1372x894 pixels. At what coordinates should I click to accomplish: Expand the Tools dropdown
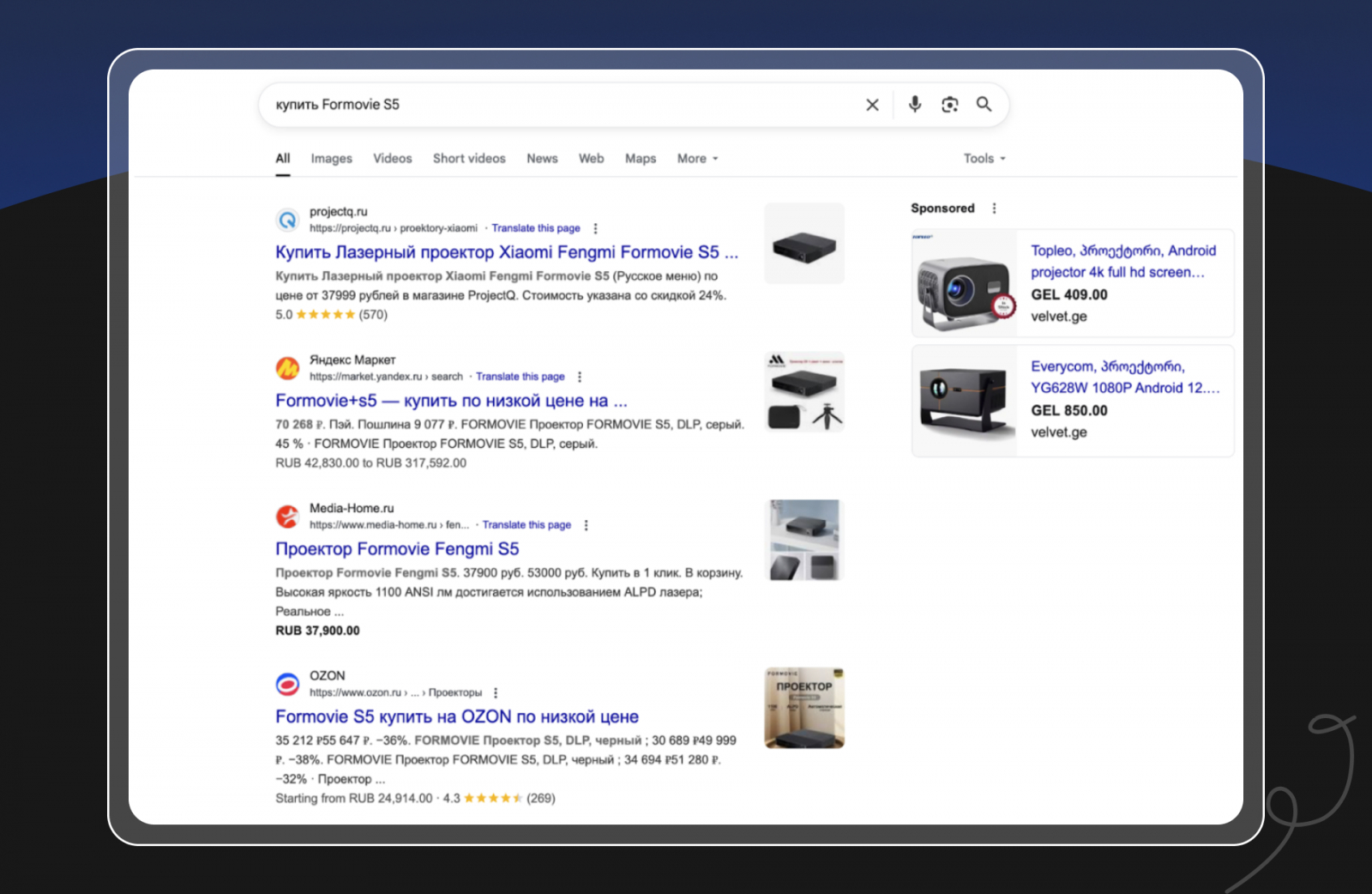tap(984, 159)
